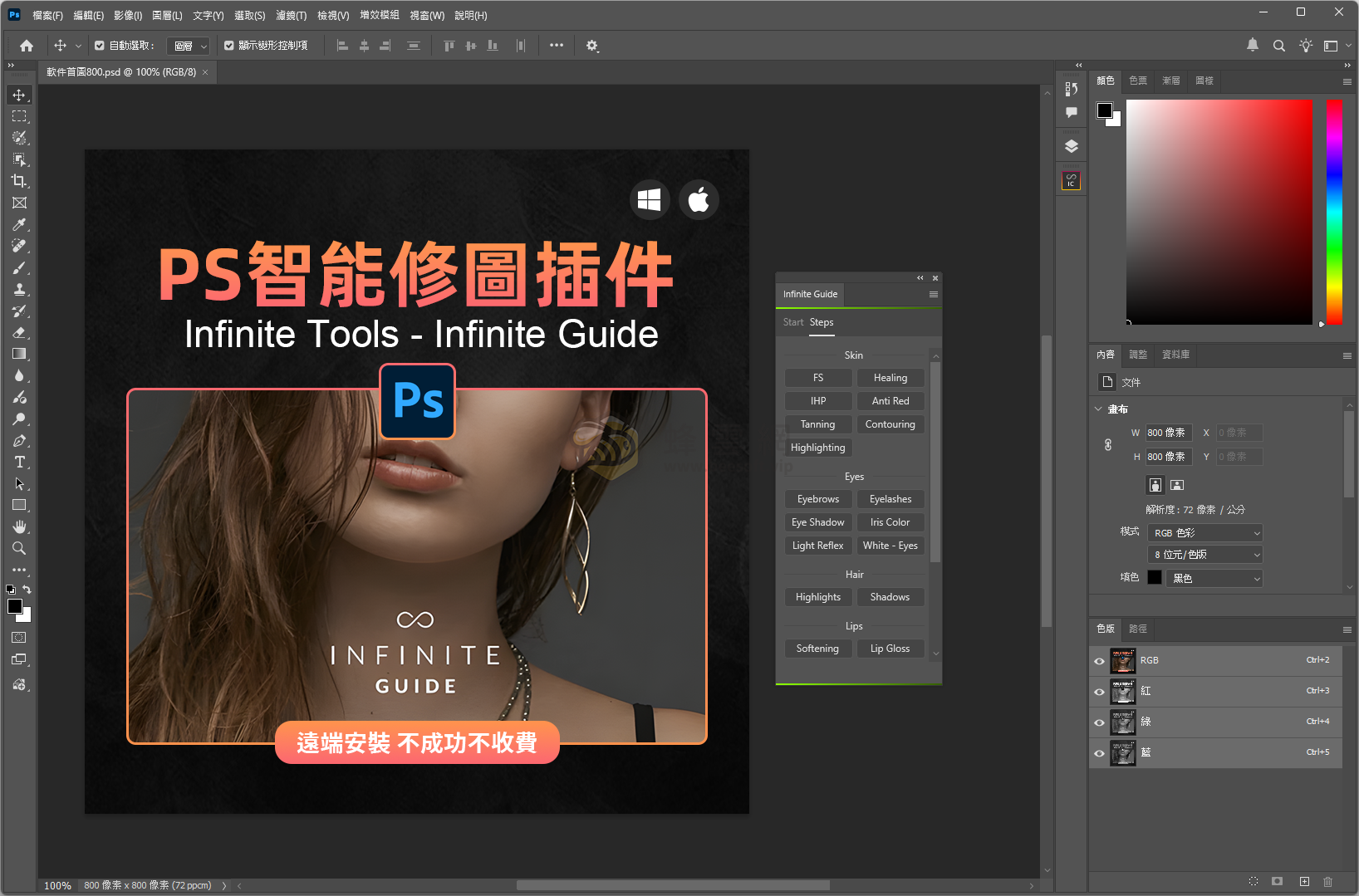The height and width of the screenshot is (896, 1359).
Task: Select the Brush tool
Action: 19,267
